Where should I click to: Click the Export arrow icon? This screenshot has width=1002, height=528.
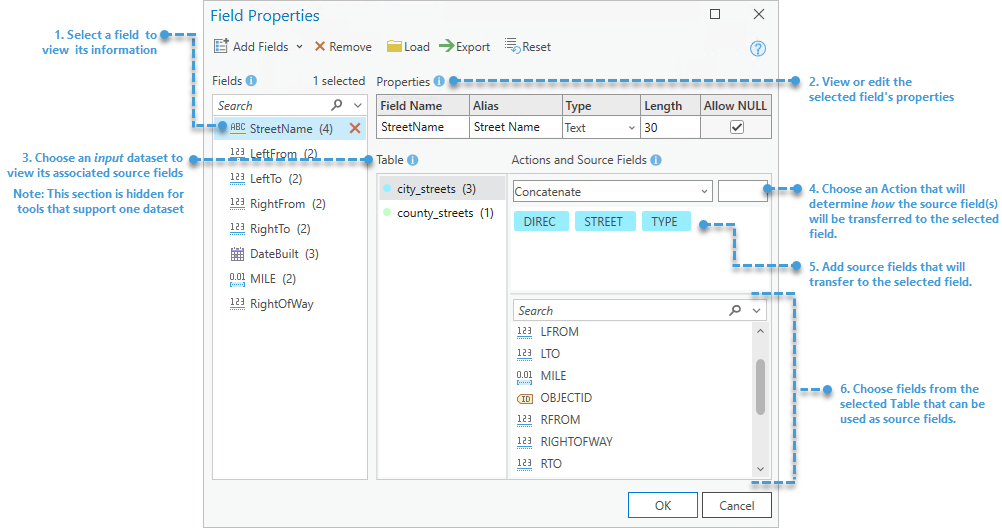click(446, 46)
